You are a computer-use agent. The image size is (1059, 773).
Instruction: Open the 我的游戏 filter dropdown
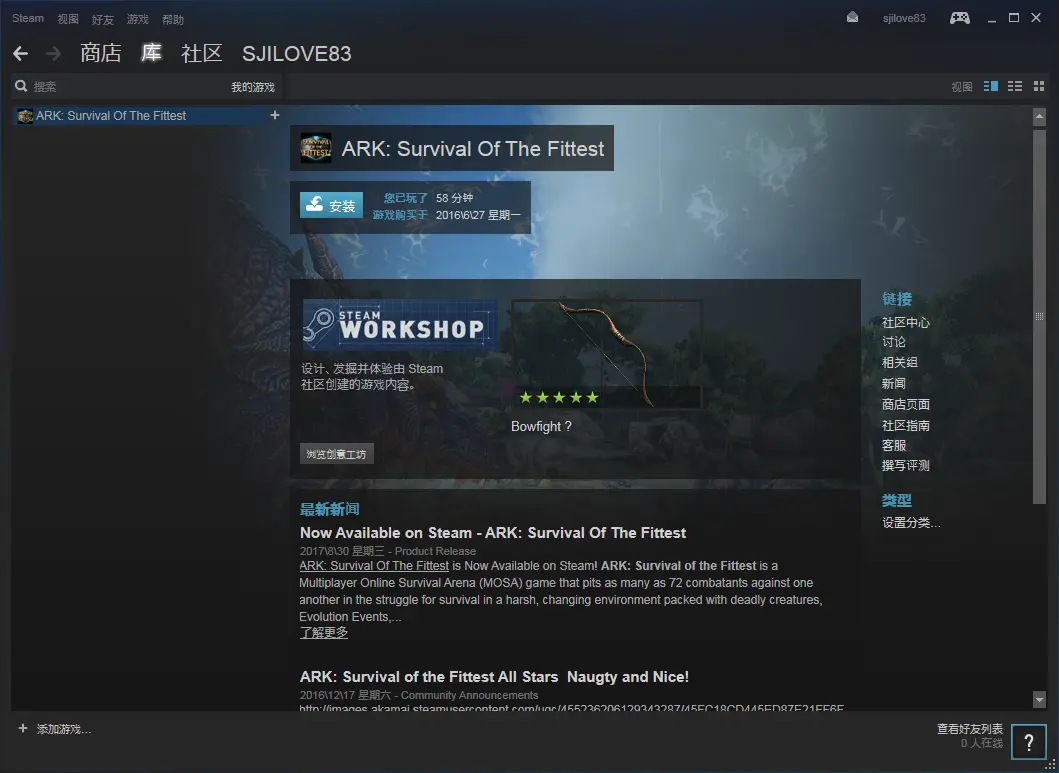(253, 87)
